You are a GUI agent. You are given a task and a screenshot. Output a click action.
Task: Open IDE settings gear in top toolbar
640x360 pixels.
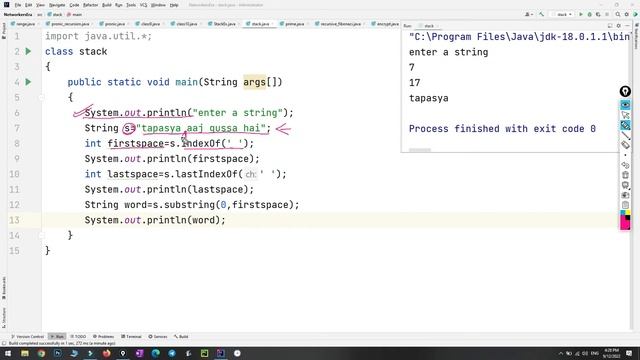point(627,14)
